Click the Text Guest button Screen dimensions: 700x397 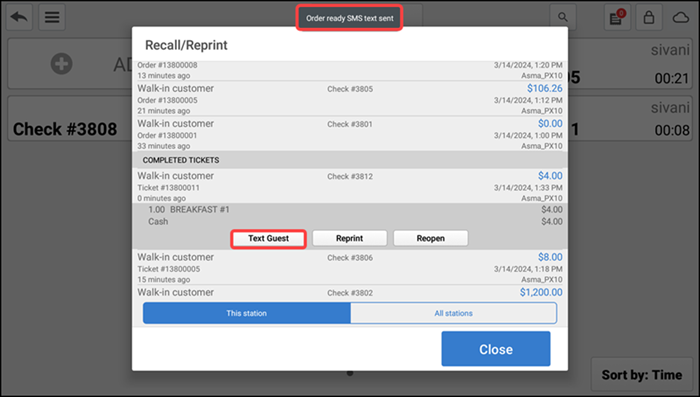tap(268, 238)
